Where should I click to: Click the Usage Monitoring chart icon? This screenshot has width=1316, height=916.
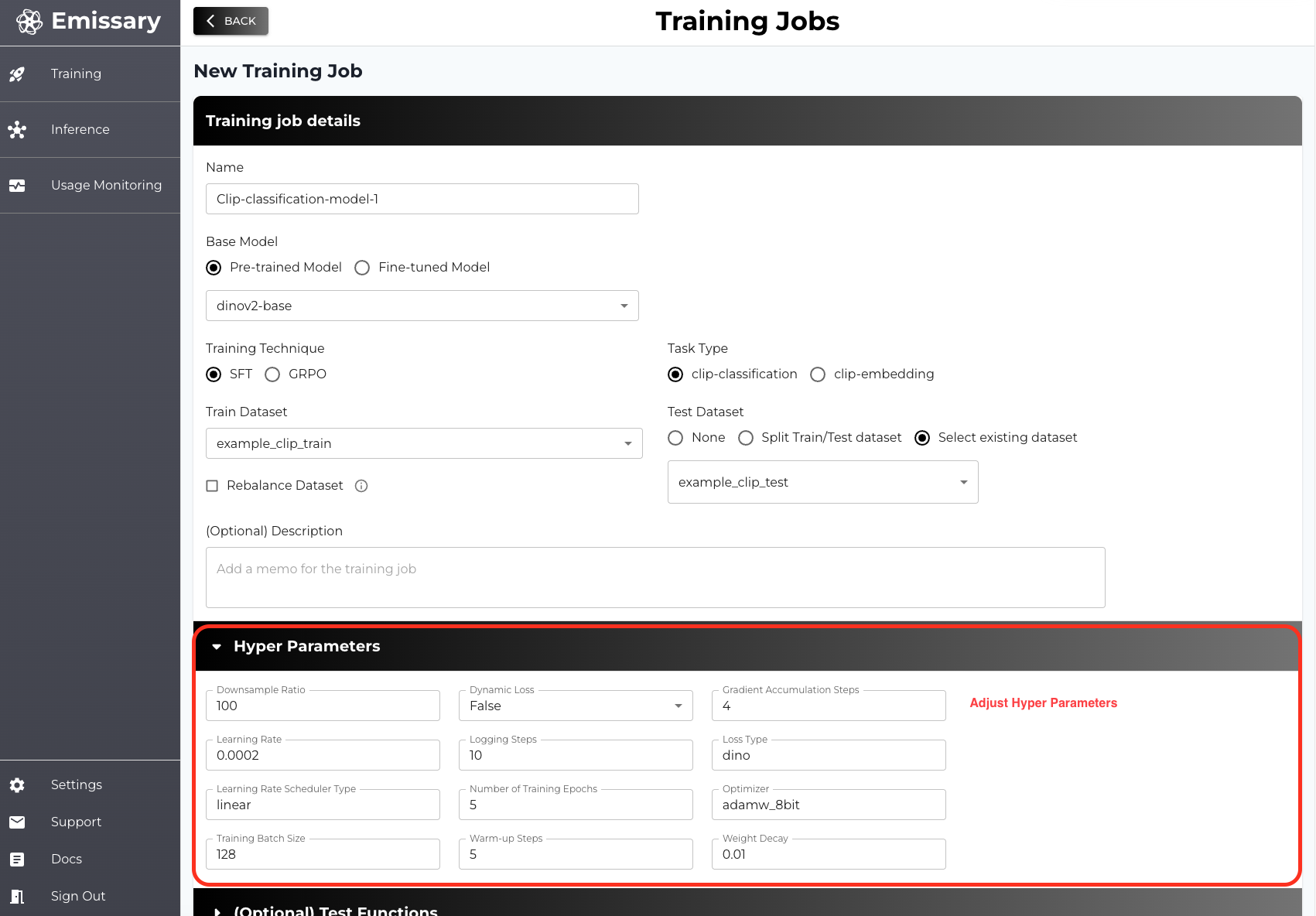(17, 186)
